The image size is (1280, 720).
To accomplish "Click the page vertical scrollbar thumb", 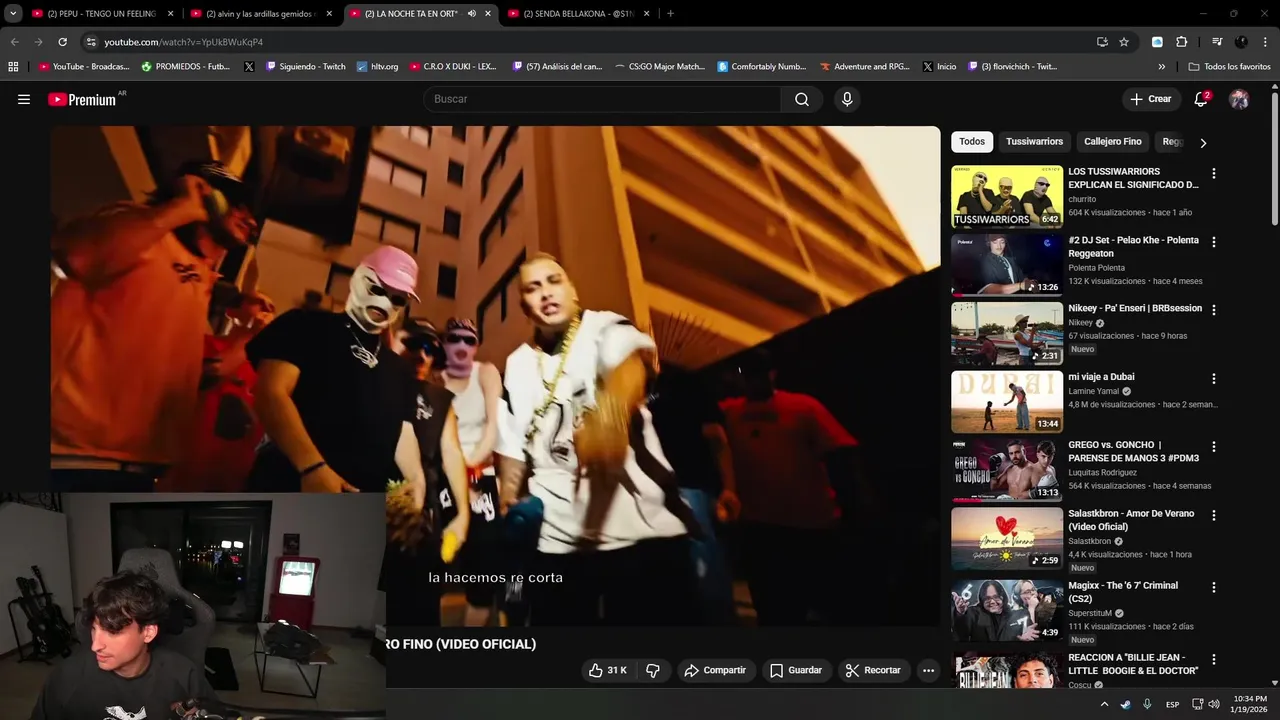I will click(x=1275, y=160).
